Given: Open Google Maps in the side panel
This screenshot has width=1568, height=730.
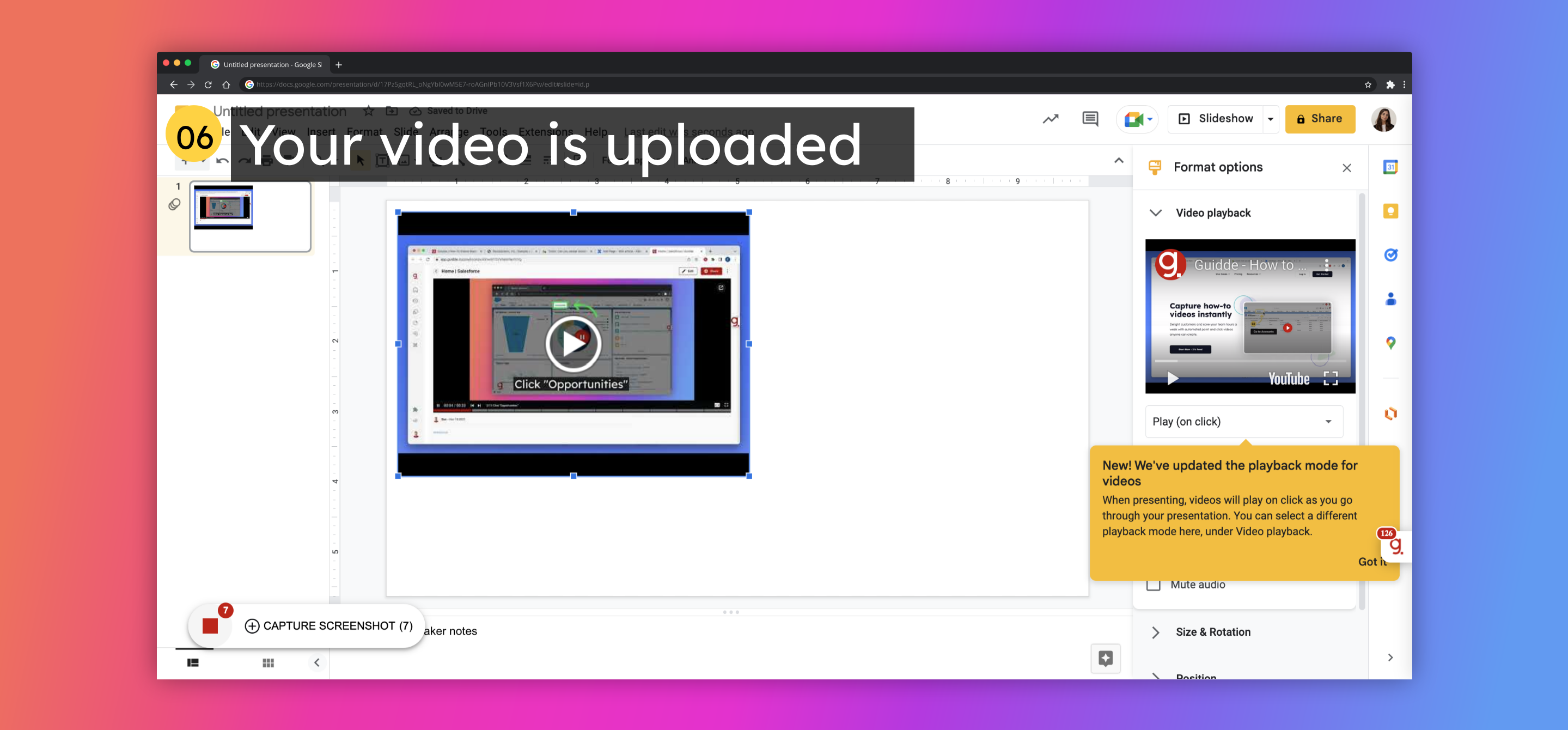Looking at the screenshot, I should (x=1390, y=343).
